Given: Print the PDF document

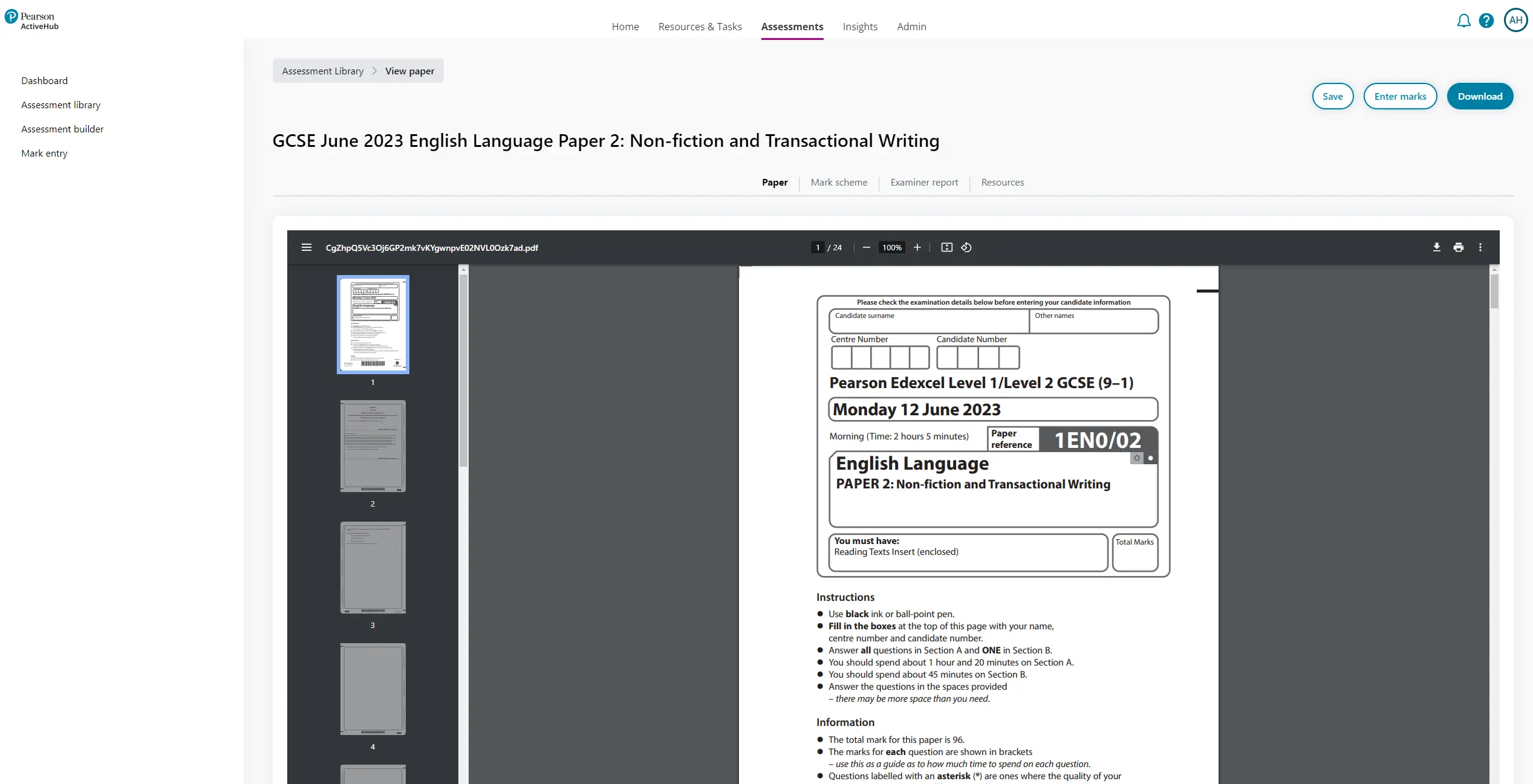Looking at the screenshot, I should tap(1459, 247).
